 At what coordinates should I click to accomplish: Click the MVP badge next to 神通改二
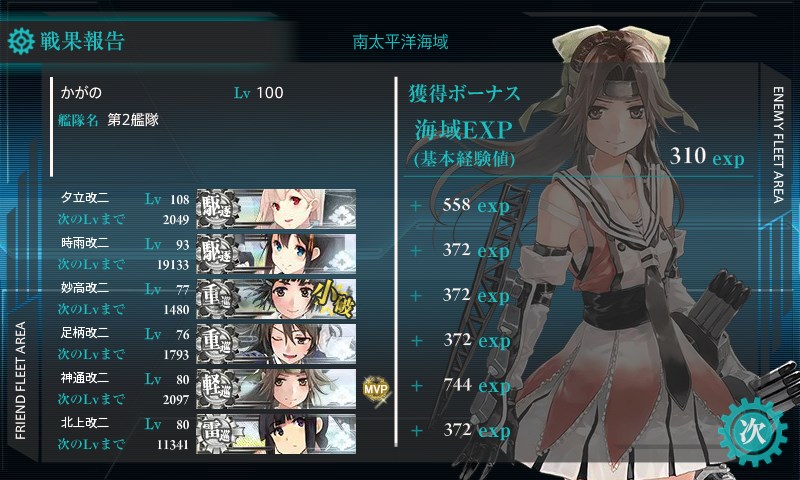376,390
